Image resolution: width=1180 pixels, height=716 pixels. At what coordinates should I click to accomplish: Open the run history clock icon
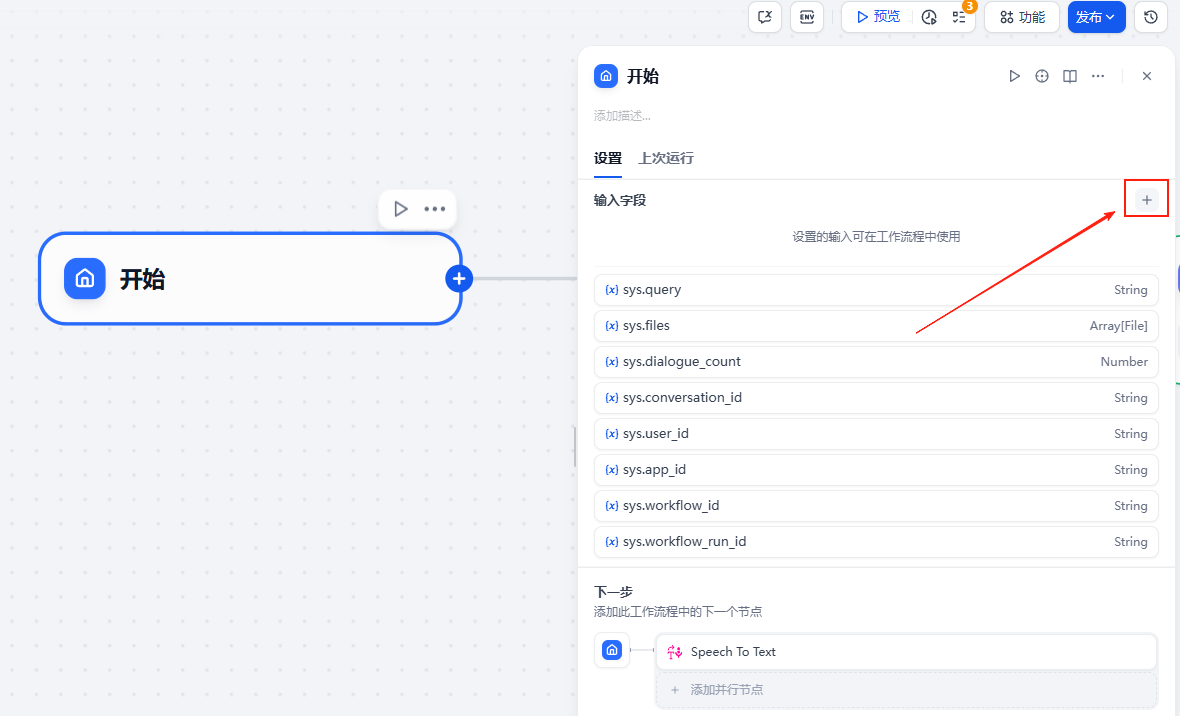tap(929, 17)
